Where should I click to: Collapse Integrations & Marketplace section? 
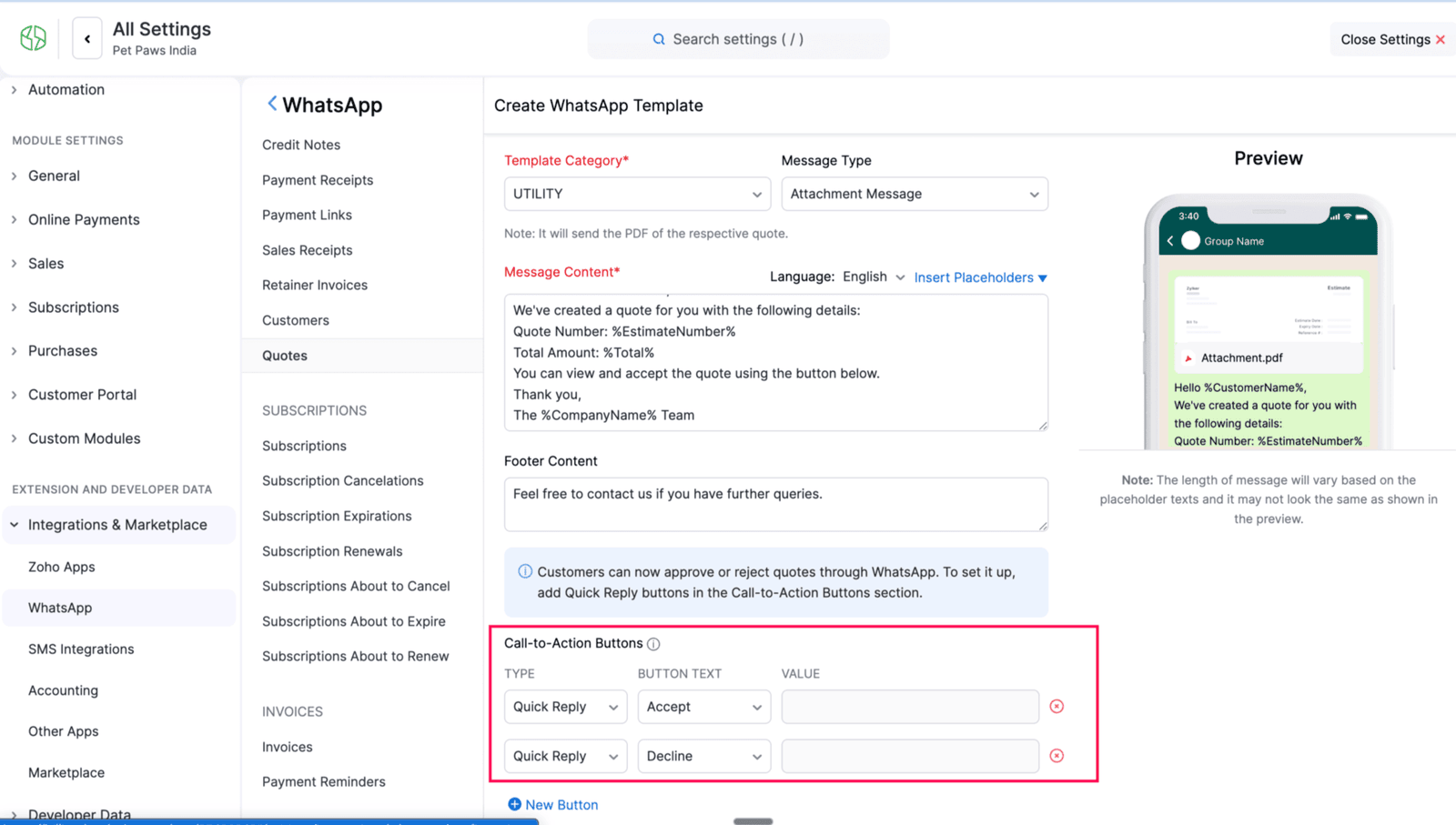15,525
